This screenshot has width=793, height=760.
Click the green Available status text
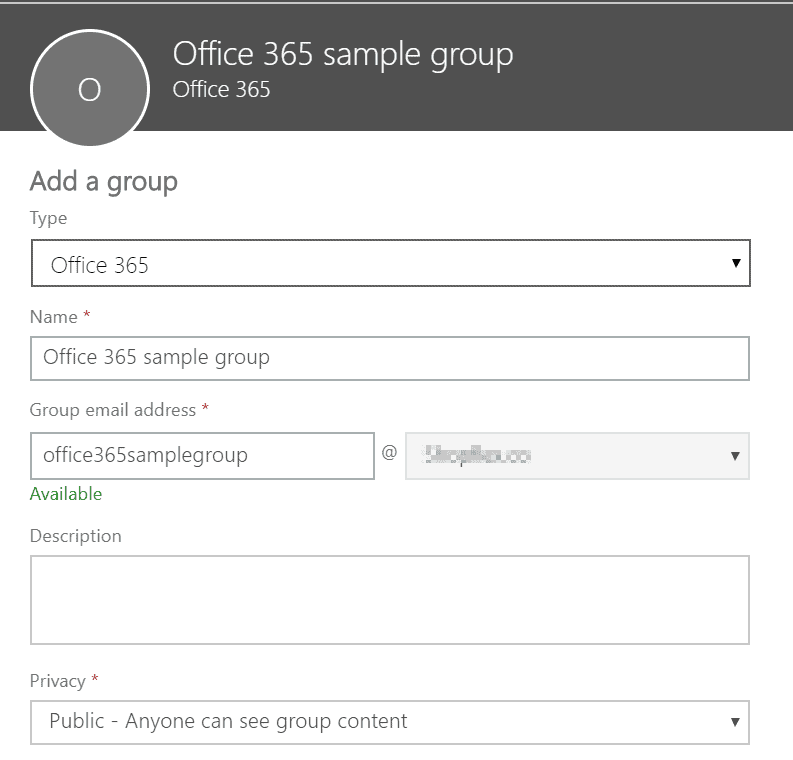click(x=66, y=494)
